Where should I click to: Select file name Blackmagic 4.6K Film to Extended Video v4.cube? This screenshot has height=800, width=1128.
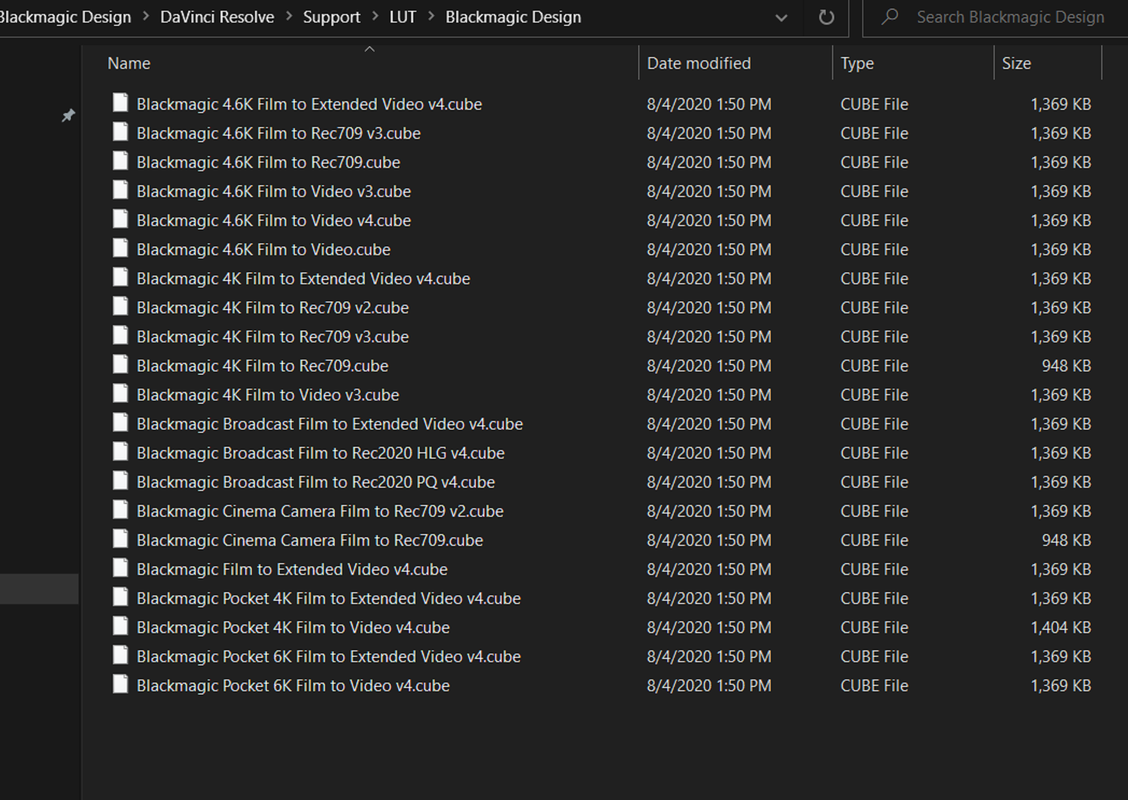pyautogui.click(x=309, y=104)
